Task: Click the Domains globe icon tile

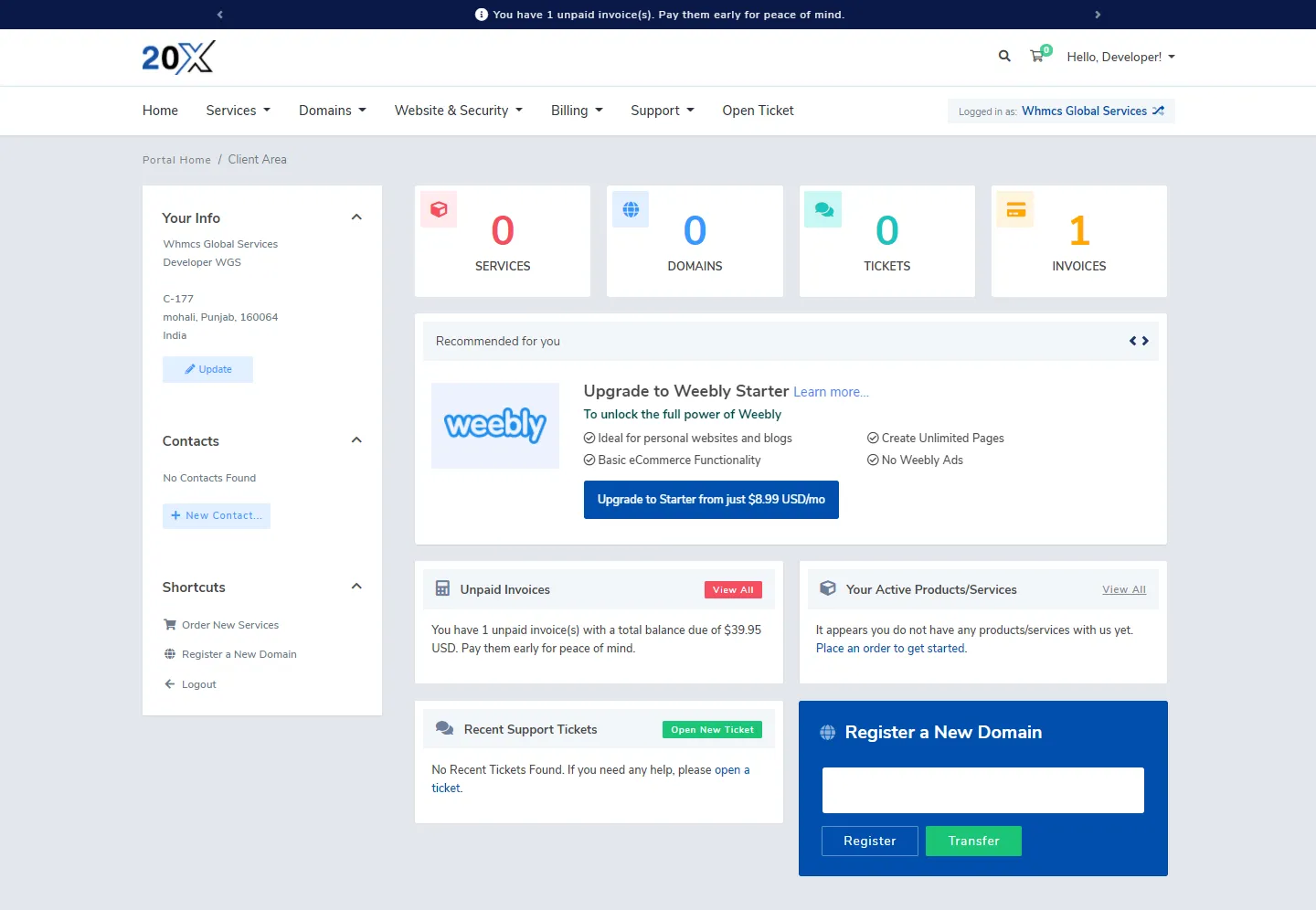Action: click(x=631, y=209)
